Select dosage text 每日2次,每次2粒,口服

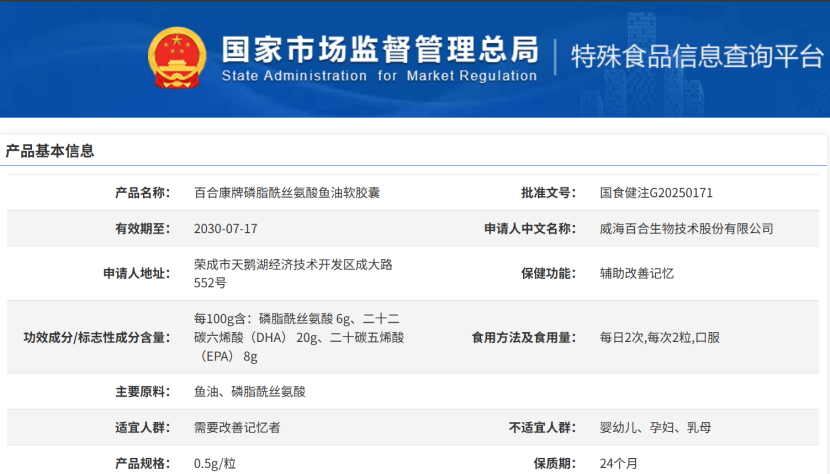tap(660, 337)
